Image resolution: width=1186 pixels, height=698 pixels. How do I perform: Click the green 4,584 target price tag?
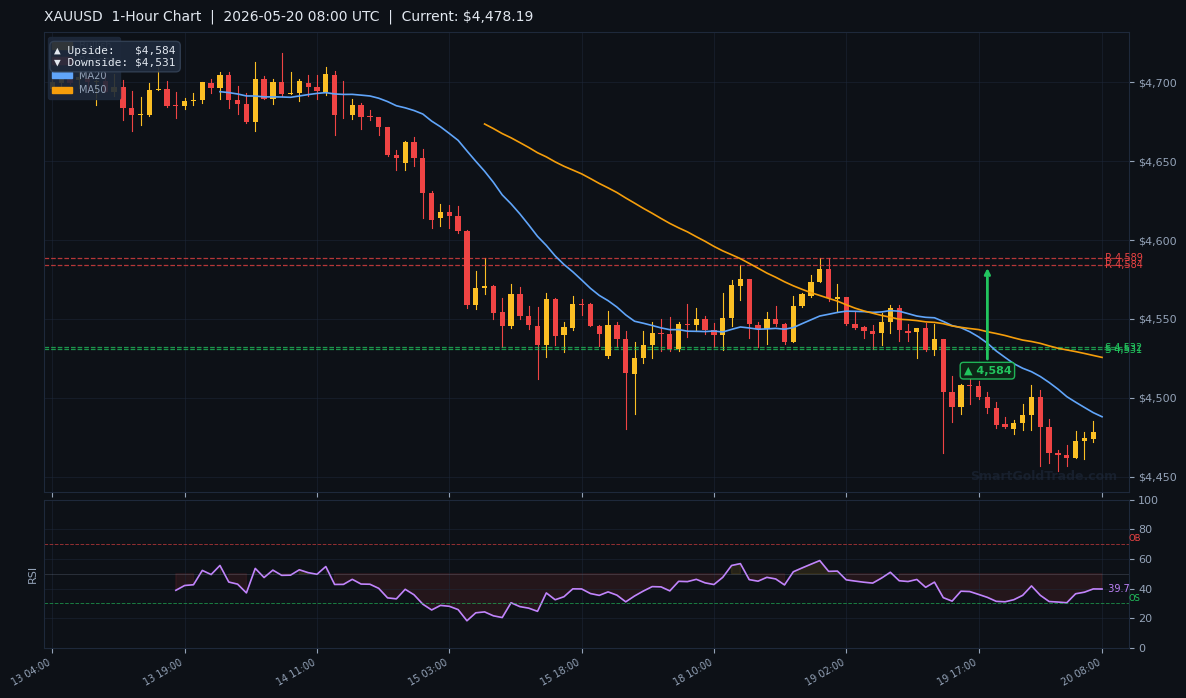[x=987, y=371]
